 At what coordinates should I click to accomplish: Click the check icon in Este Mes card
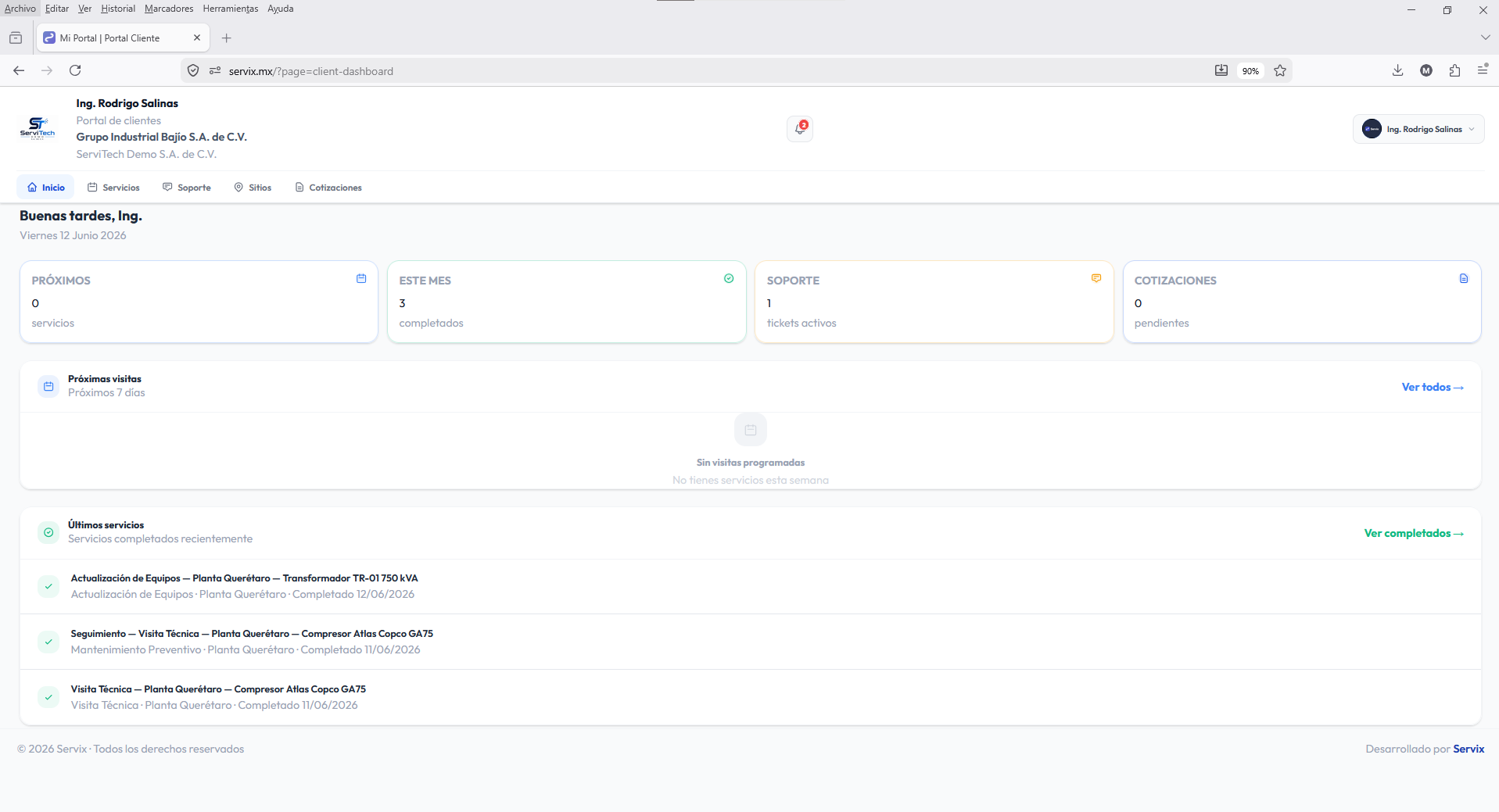point(729,278)
